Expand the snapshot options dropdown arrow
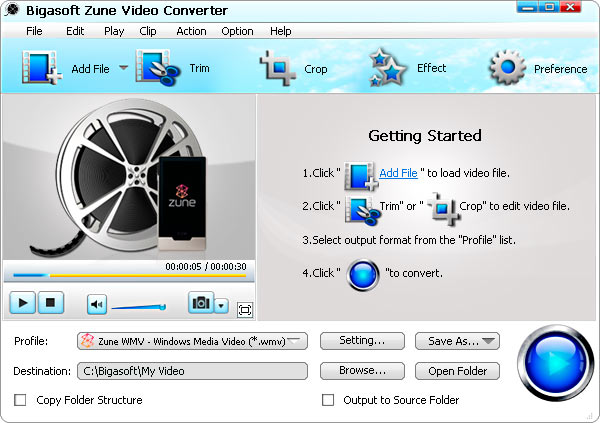600x423 pixels. pos(221,306)
